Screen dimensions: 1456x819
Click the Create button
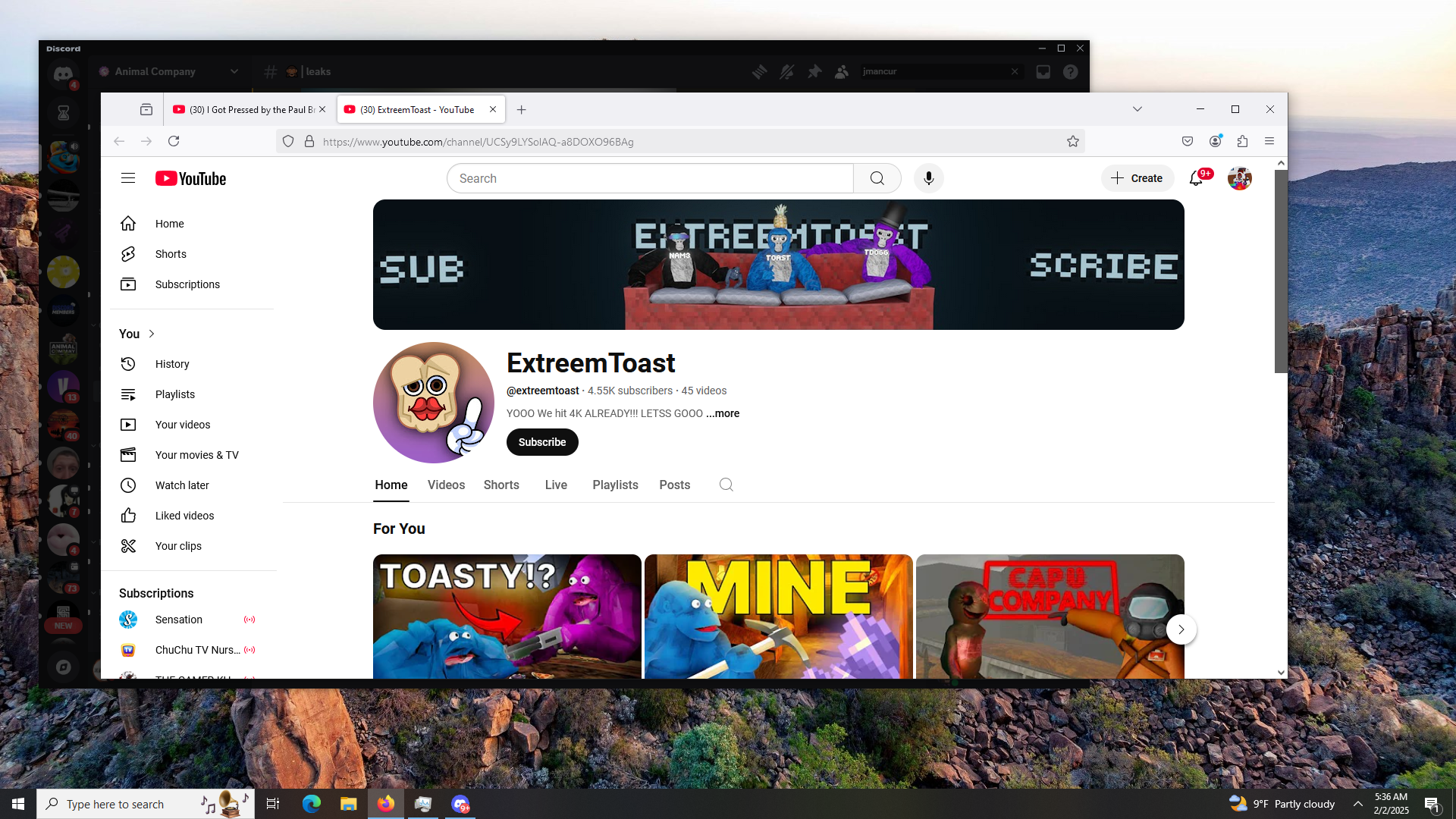[1137, 178]
